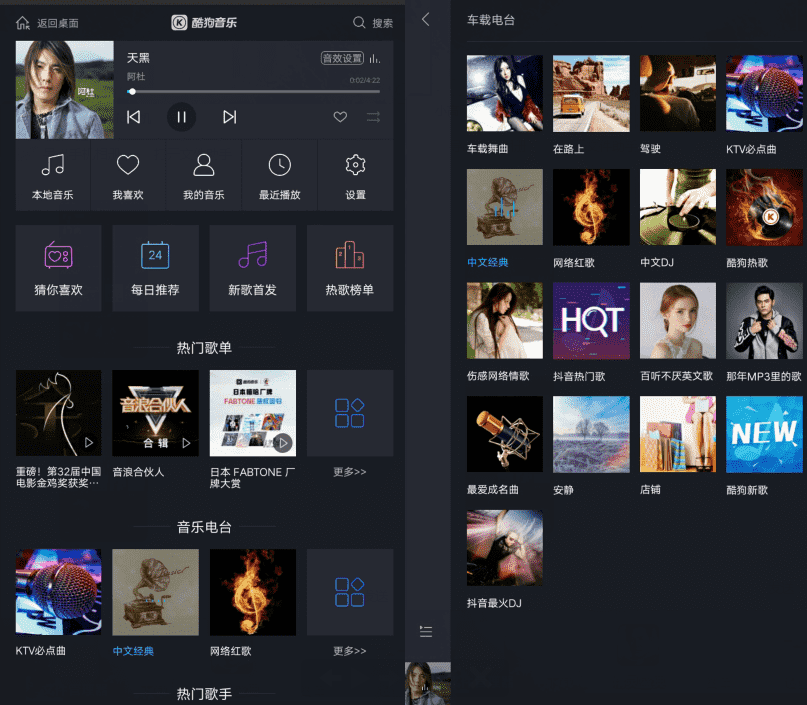807x705 pixels.
Task: Play the 日本 FABTONE playlist
Action: pyautogui.click(x=253, y=413)
